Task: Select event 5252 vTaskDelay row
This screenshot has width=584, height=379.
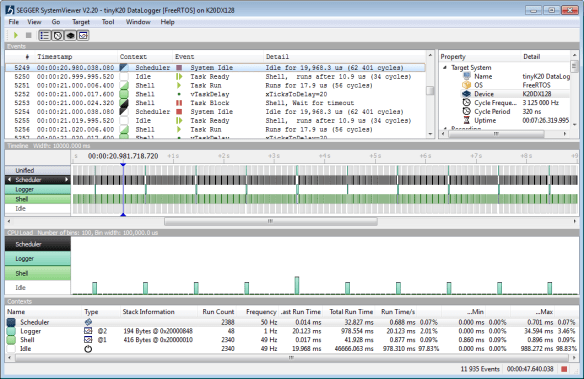Action: coord(215,94)
